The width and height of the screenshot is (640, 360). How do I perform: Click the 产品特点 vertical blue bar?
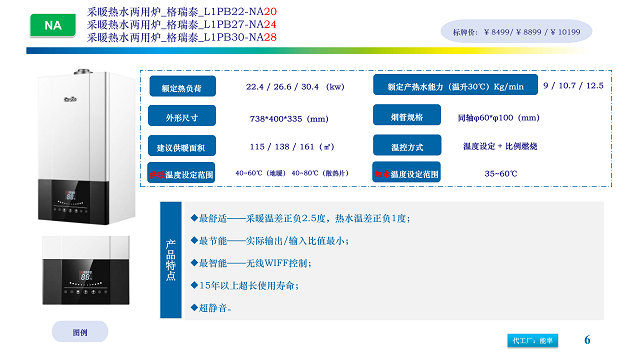171,260
